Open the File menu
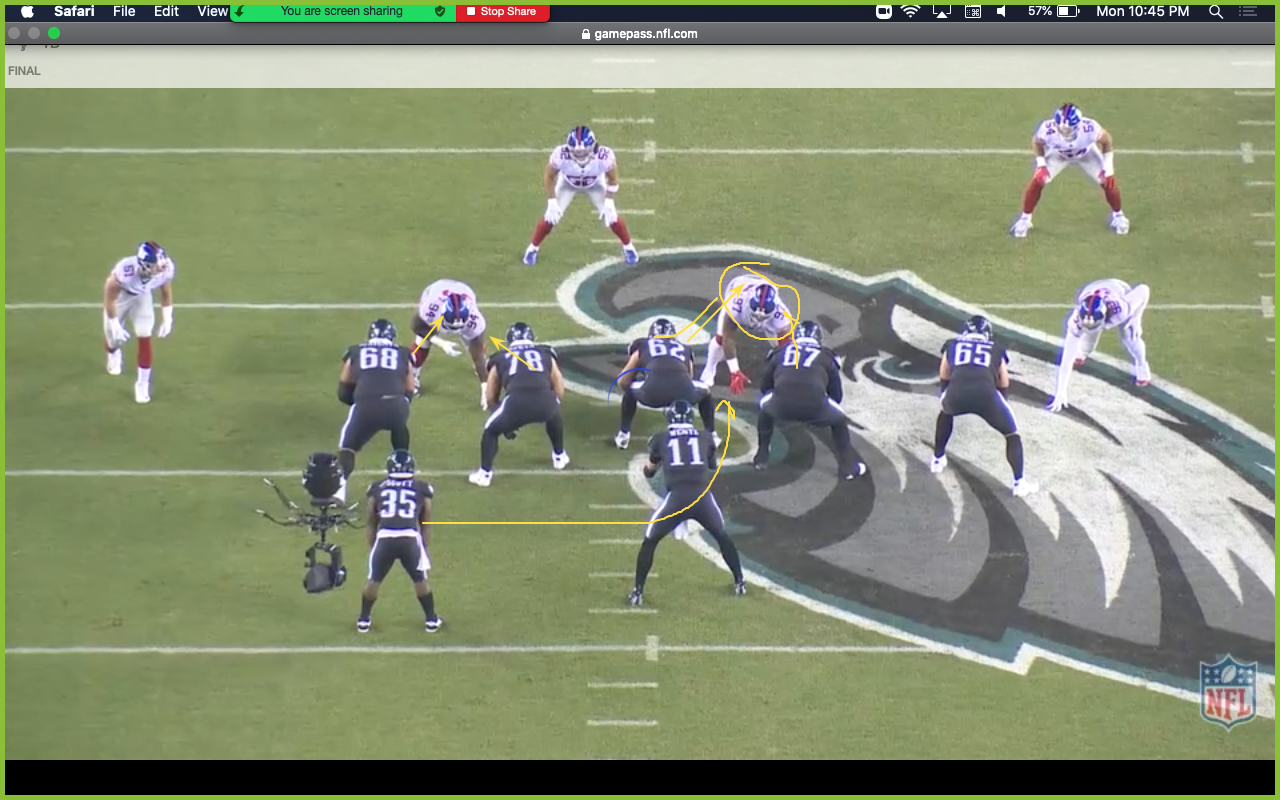Image resolution: width=1280 pixels, height=800 pixels. click(x=122, y=12)
